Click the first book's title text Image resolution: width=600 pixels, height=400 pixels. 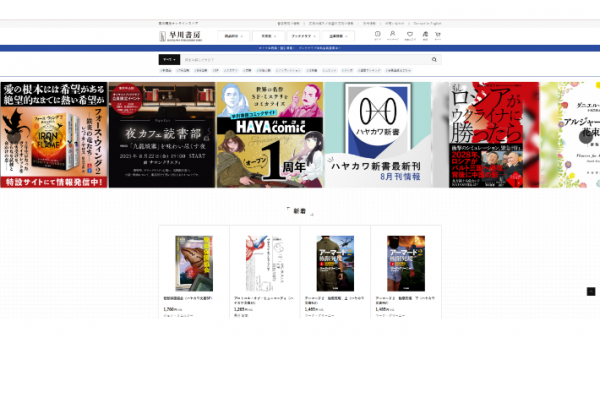coord(188,298)
